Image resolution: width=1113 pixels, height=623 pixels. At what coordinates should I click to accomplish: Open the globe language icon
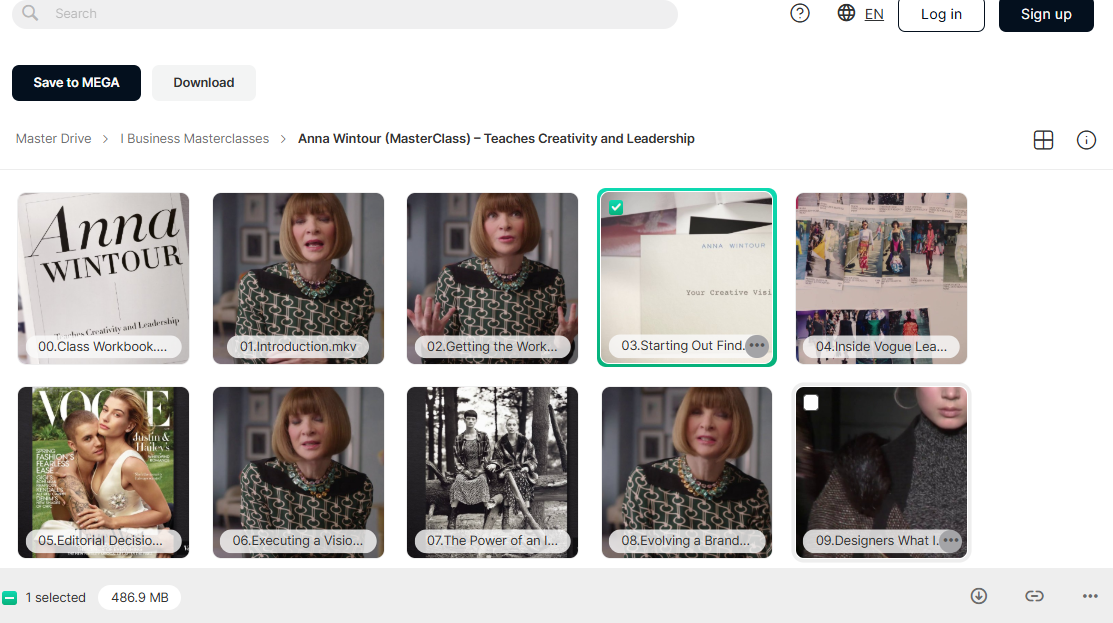(846, 13)
